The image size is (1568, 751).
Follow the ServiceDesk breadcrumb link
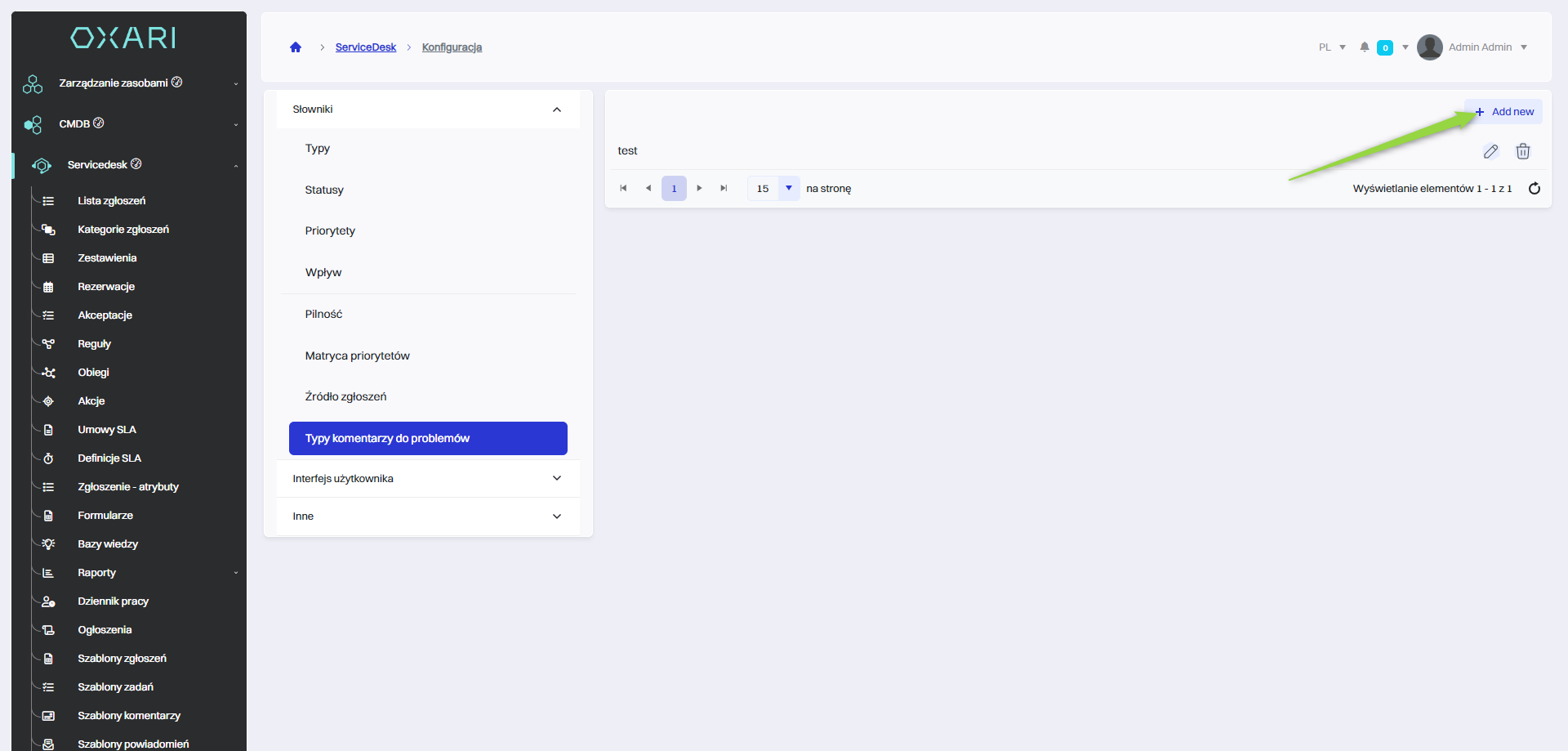[365, 47]
